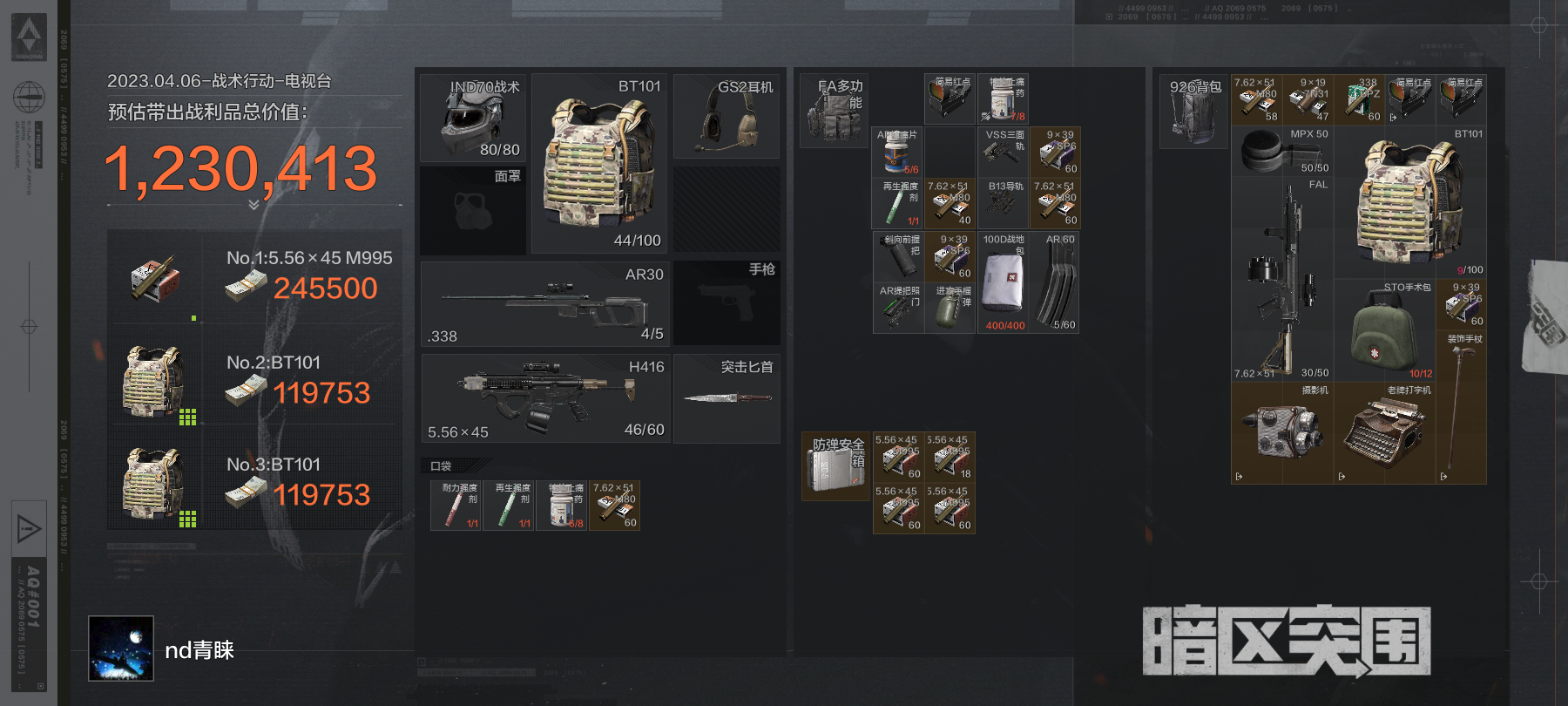Click date text 2023.04.06-战术行动-电视台

(220, 81)
